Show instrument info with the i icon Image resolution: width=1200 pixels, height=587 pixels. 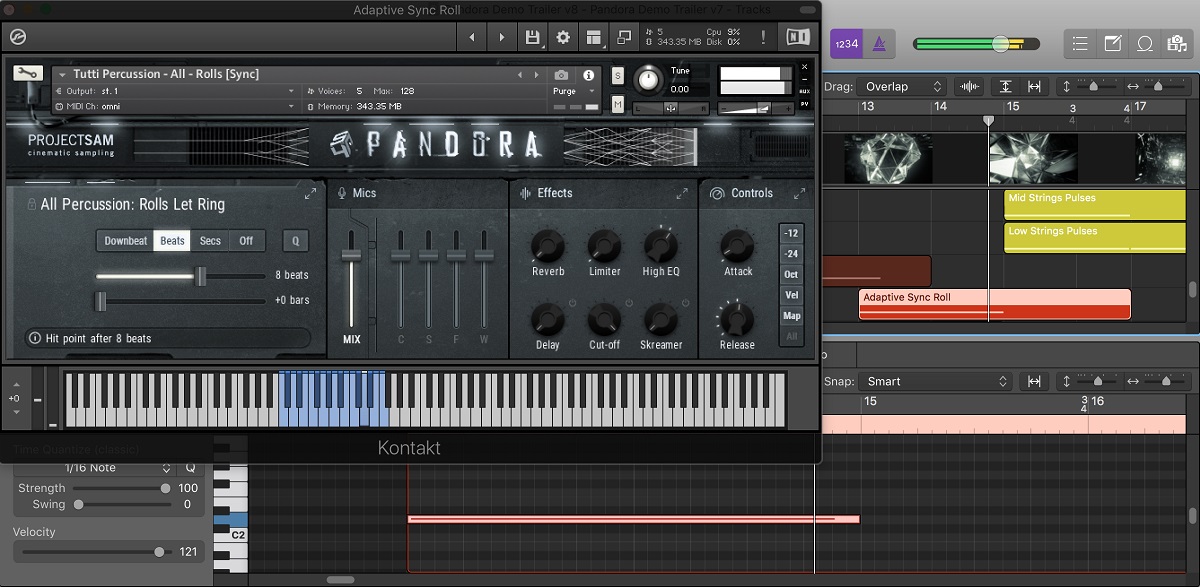point(589,75)
